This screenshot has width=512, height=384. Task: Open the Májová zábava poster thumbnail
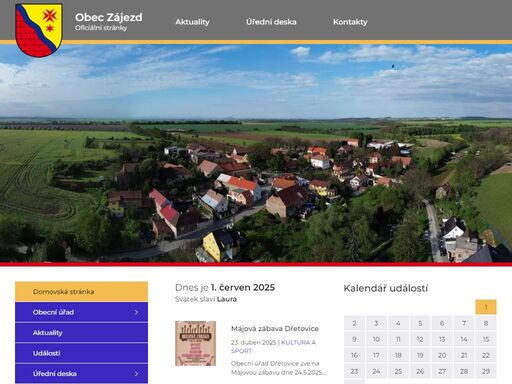pos(195,343)
